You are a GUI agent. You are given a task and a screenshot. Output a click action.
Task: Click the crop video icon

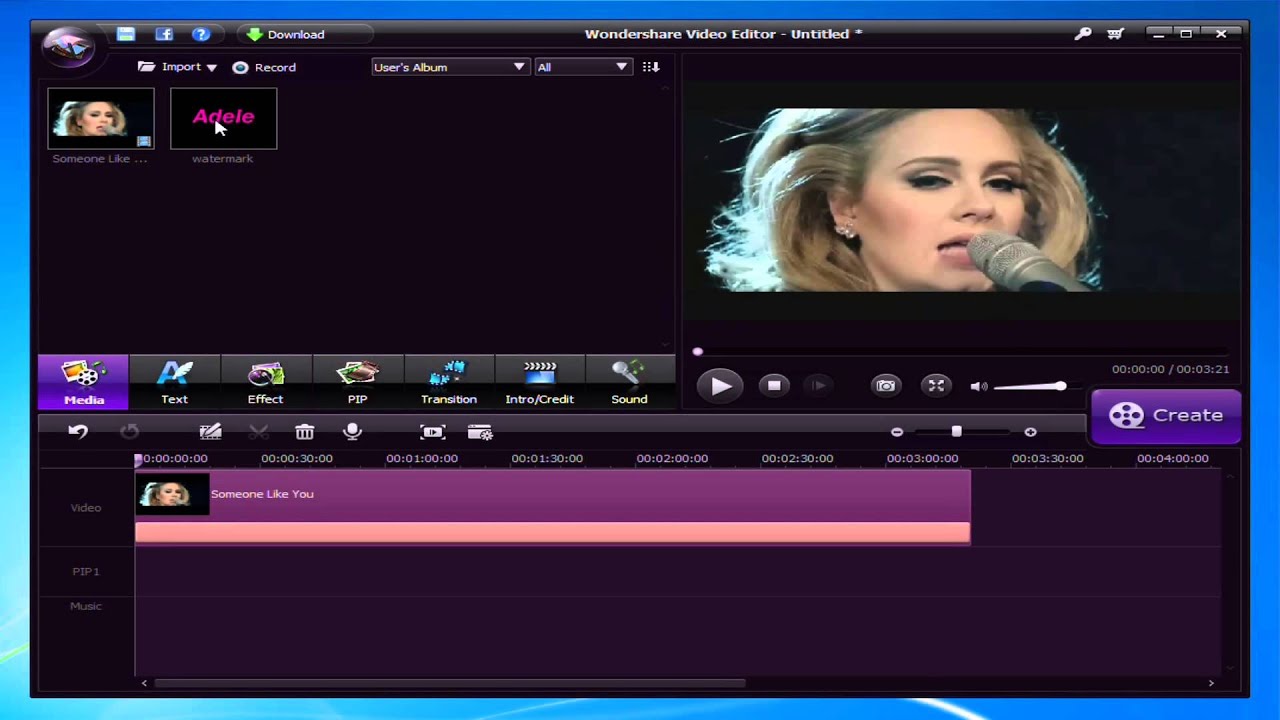click(x=433, y=432)
